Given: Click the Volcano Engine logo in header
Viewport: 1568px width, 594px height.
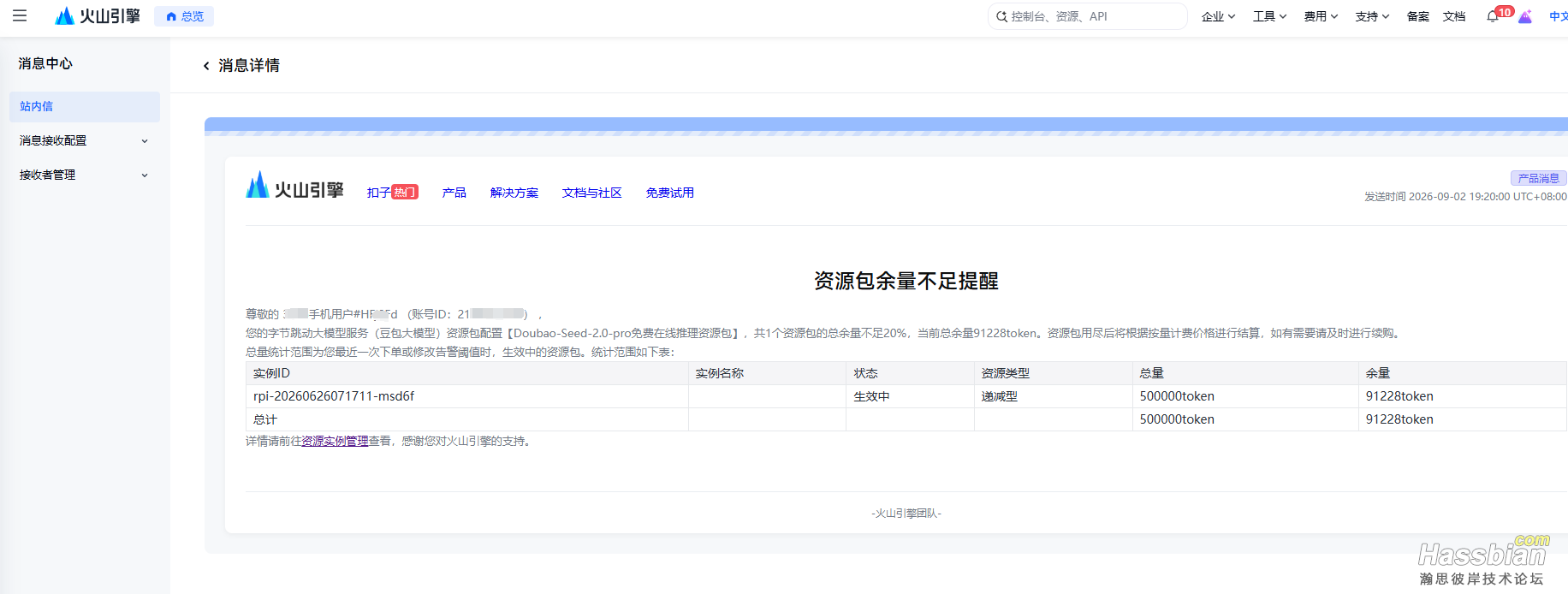Looking at the screenshot, I should pyautogui.click(x=98, y=16).
